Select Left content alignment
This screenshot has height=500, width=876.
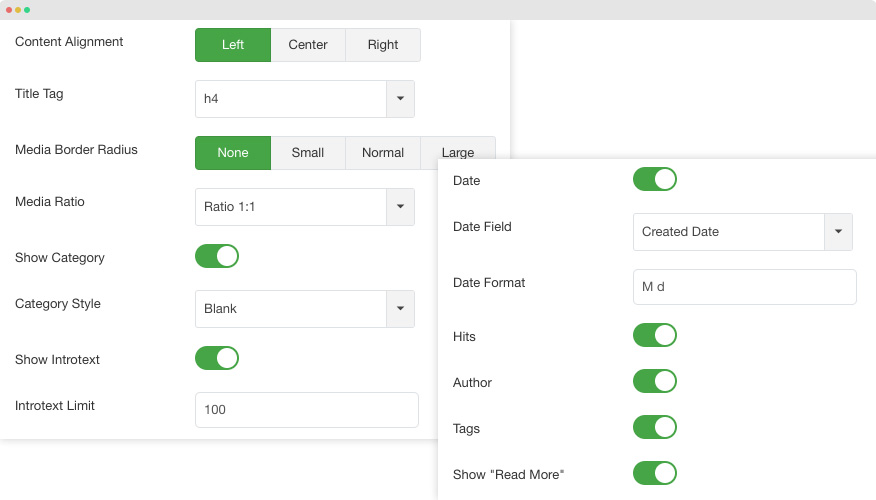pyautogui.click(x=233, y=45)
